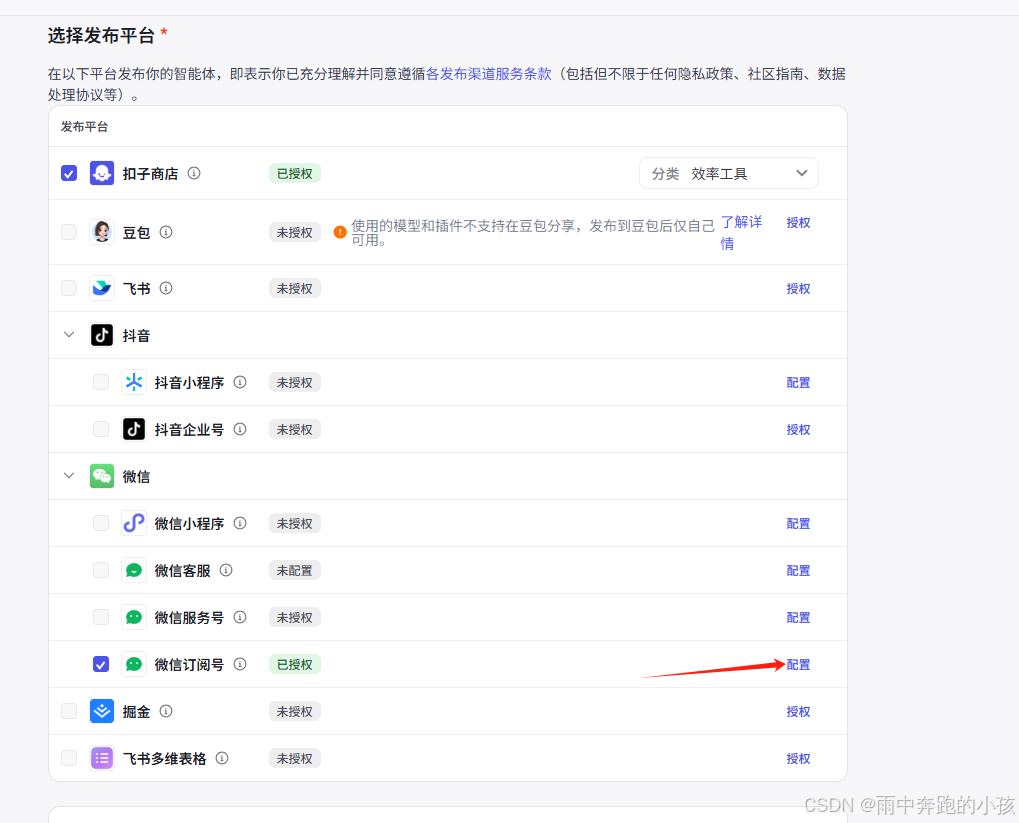This screenshot has width=1019, height=823.
Task: Click 授权 for 飞书多维表格
Action: pyautogui.click(x=798, y=758)
